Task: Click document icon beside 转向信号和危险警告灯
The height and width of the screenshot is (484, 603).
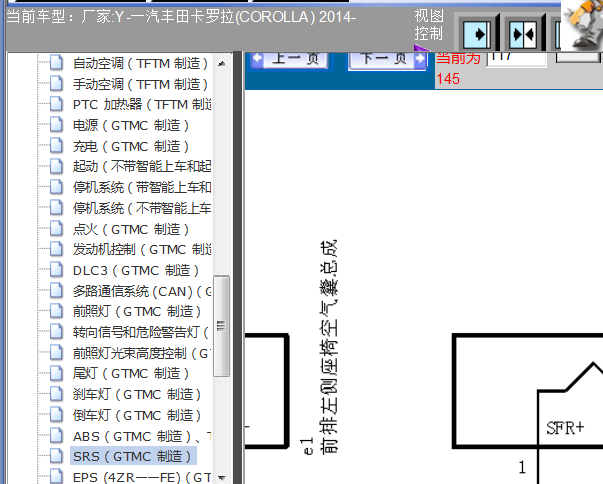Action: pyautogui.click(x=57, y=332)
